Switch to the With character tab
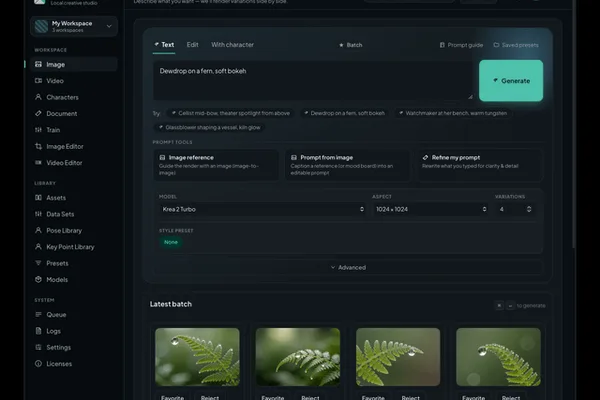 (232, 45)
